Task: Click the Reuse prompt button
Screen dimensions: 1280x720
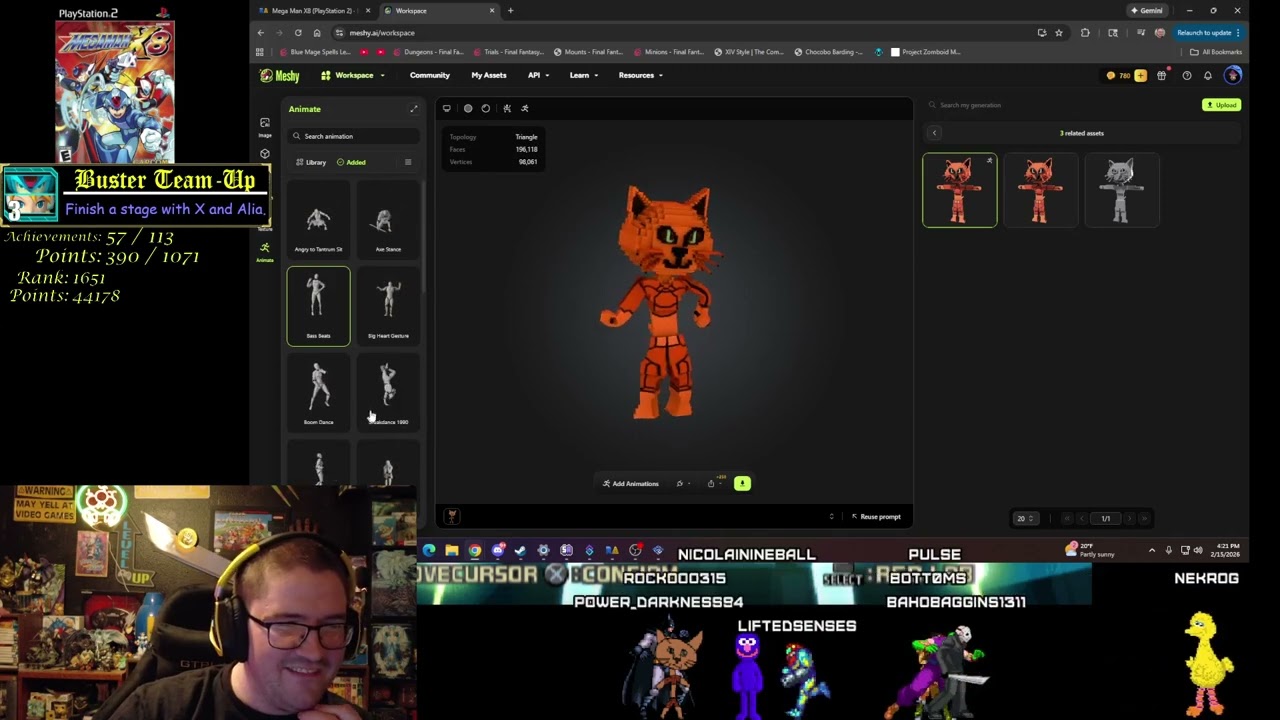Action: point(875,517)
